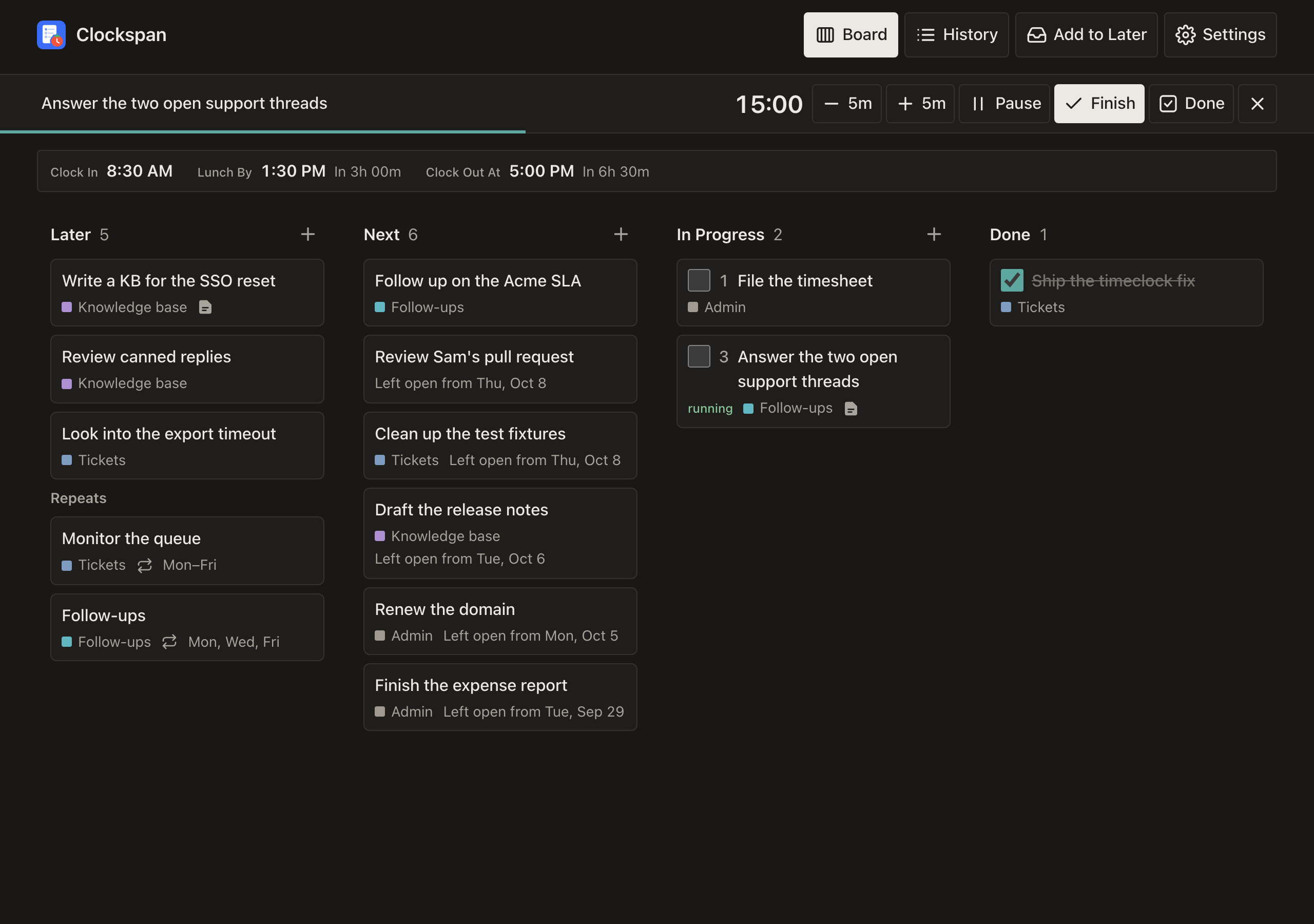Click repeat icon on Follow-ups card
Screen dimensions: 1314x924
coord(169,642)
